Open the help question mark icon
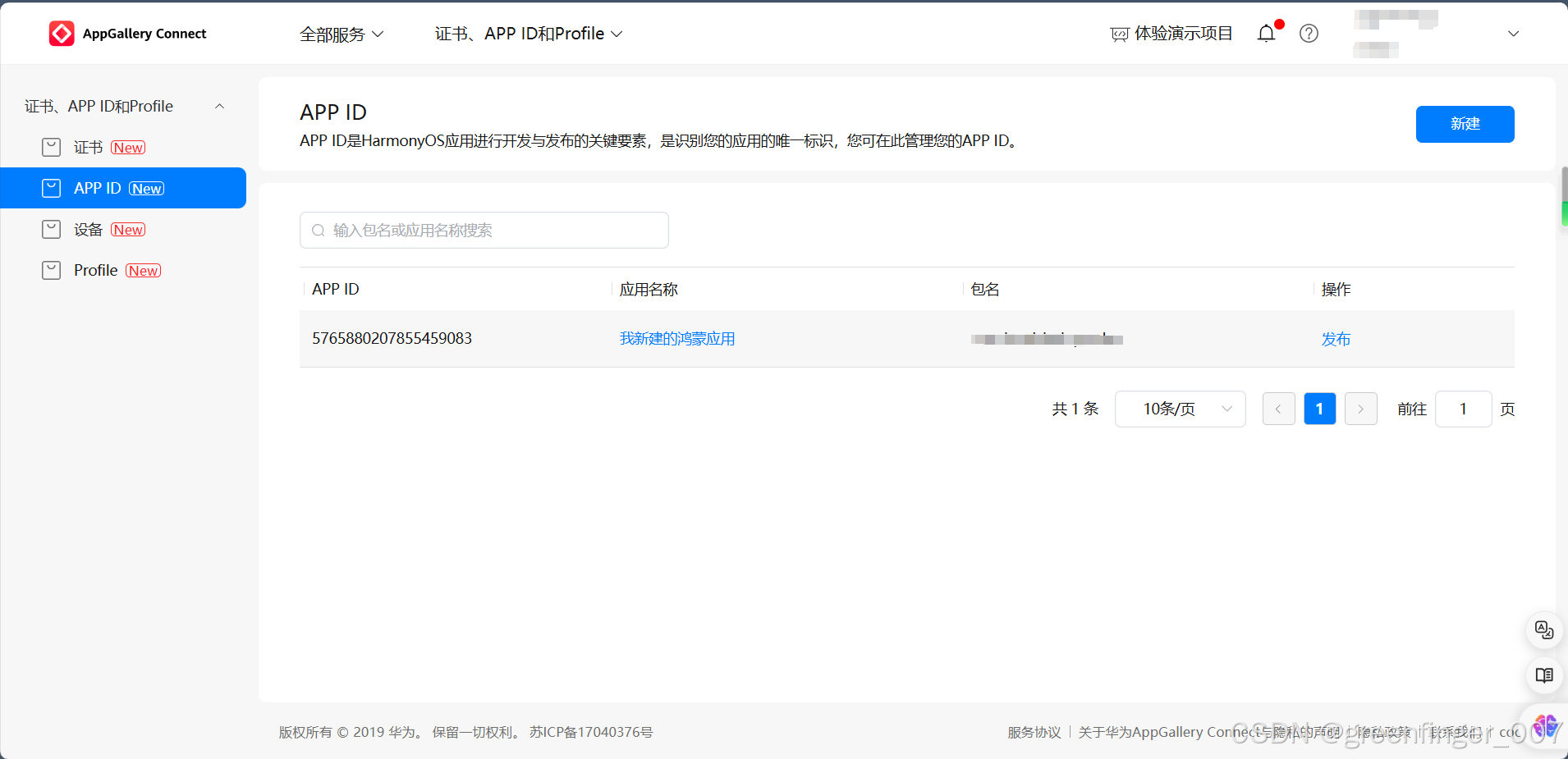 1309,34
